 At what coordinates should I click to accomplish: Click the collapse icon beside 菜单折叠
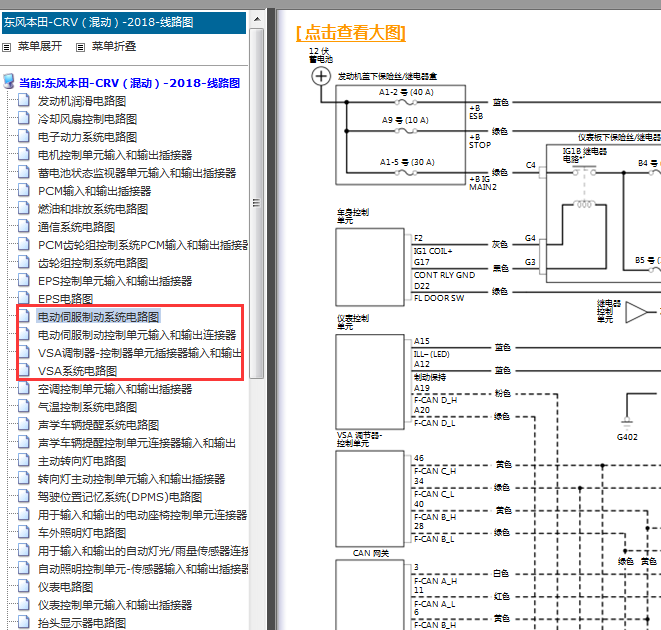81,47
